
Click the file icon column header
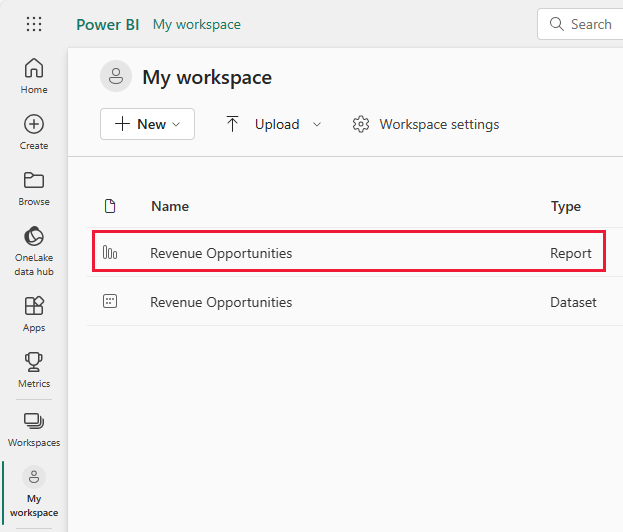110,206
